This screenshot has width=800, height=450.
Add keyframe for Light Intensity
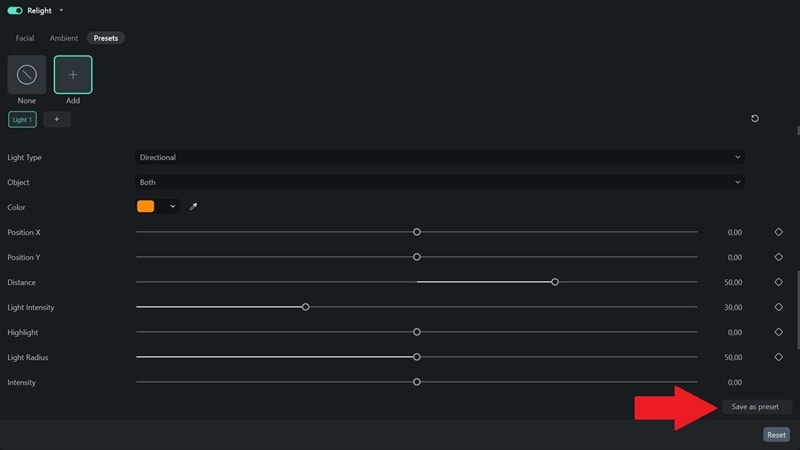tap(779, 307)
